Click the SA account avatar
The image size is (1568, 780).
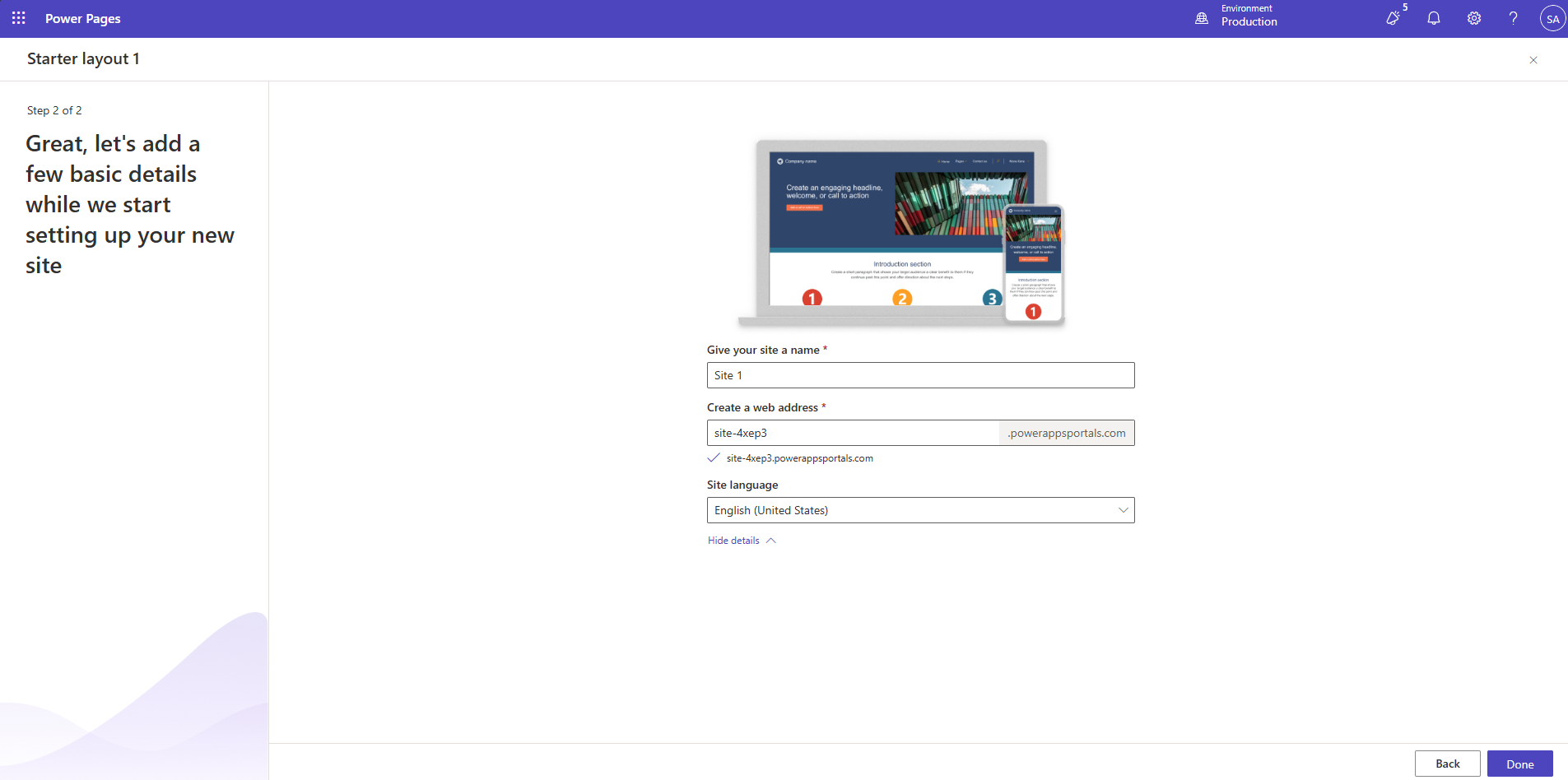[1552, 18]
